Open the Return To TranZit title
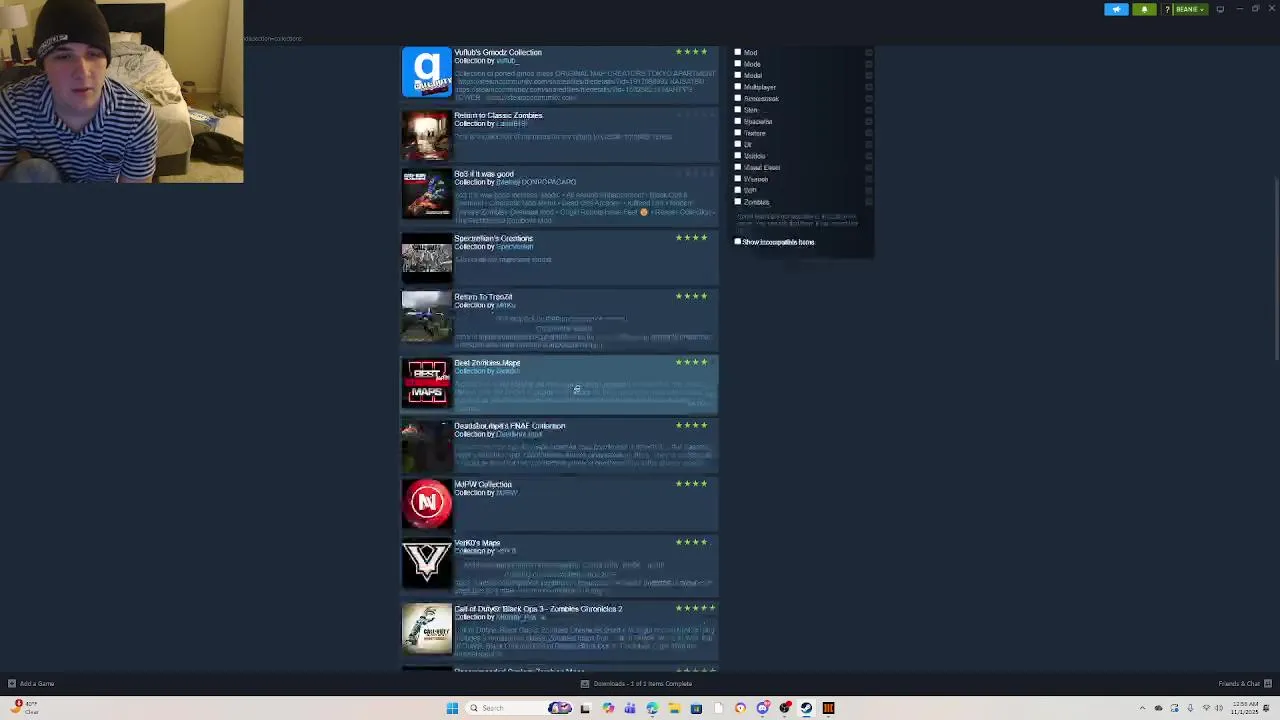Screen dimensions: 1280x720 pyautogui.click(x=483, y=297)
